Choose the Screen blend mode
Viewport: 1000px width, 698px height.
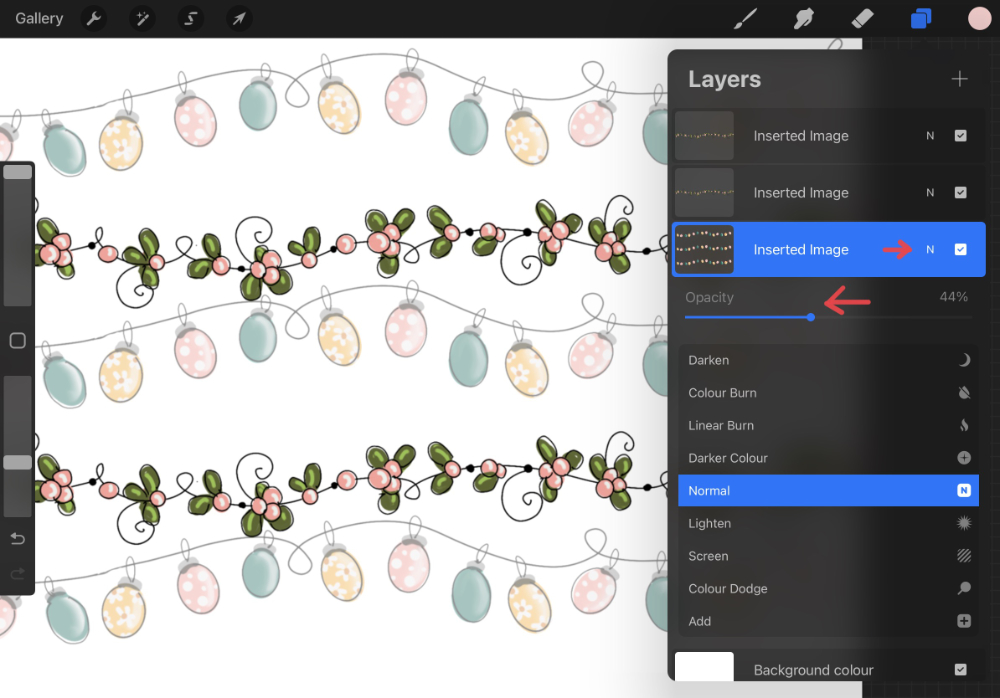[x=828, y=556]
